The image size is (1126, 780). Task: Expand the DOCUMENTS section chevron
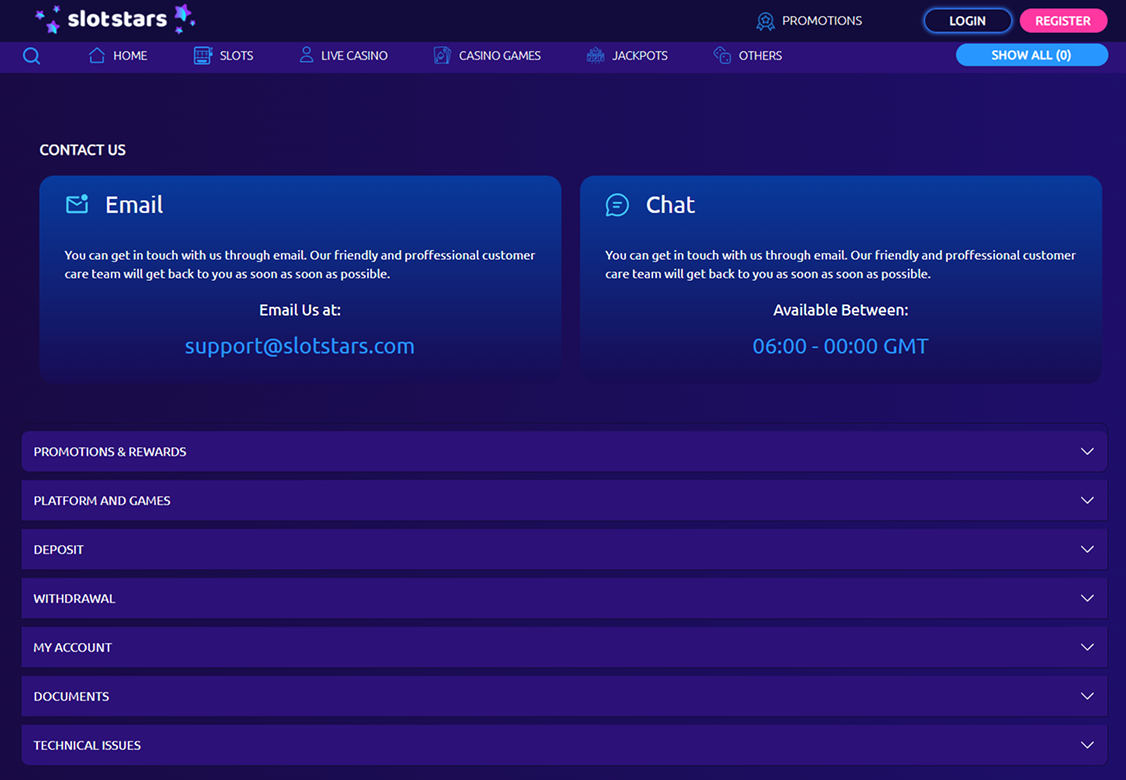(x=1087, y=696)
